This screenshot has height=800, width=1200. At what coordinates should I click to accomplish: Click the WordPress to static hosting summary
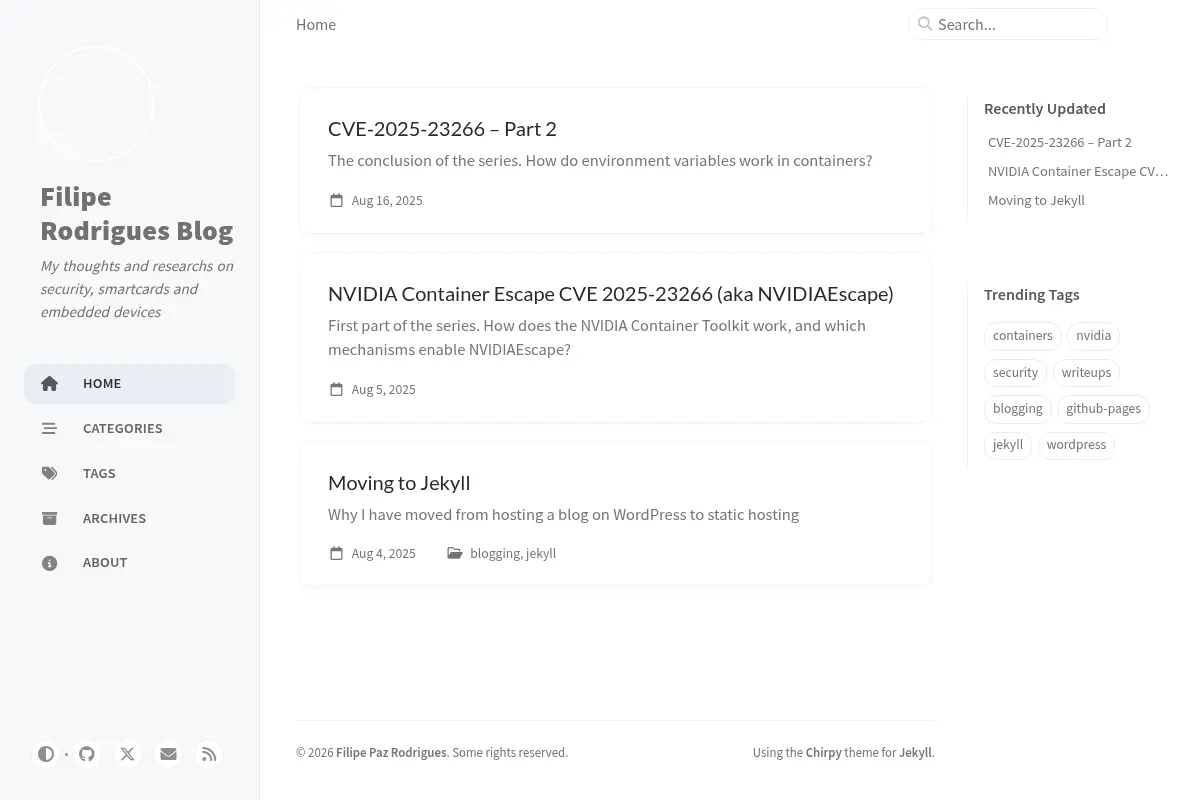tap(563, 514)
